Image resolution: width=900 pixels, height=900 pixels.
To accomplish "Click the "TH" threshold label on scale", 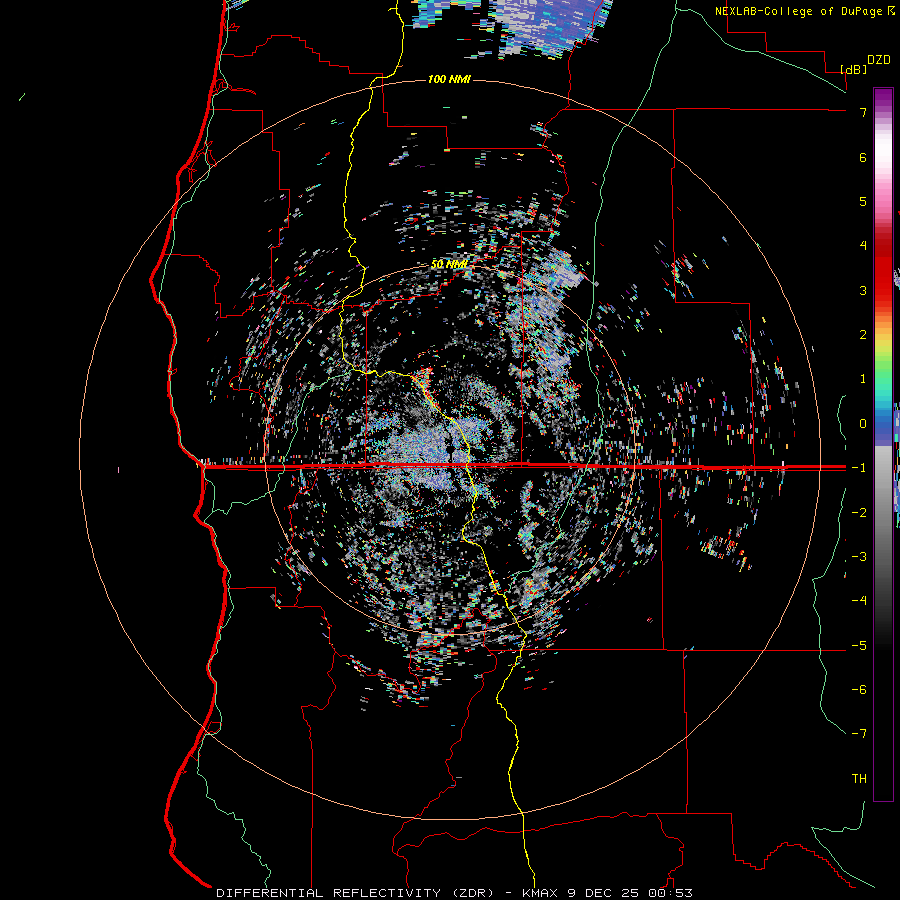I will click(x=859, y=779).
